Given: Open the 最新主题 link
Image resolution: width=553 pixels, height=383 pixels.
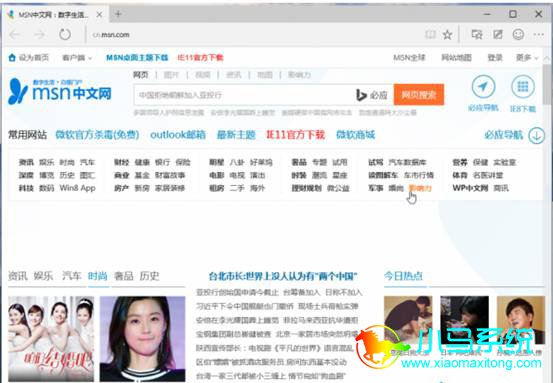Looking at the screenshot, I should [236, 135].
